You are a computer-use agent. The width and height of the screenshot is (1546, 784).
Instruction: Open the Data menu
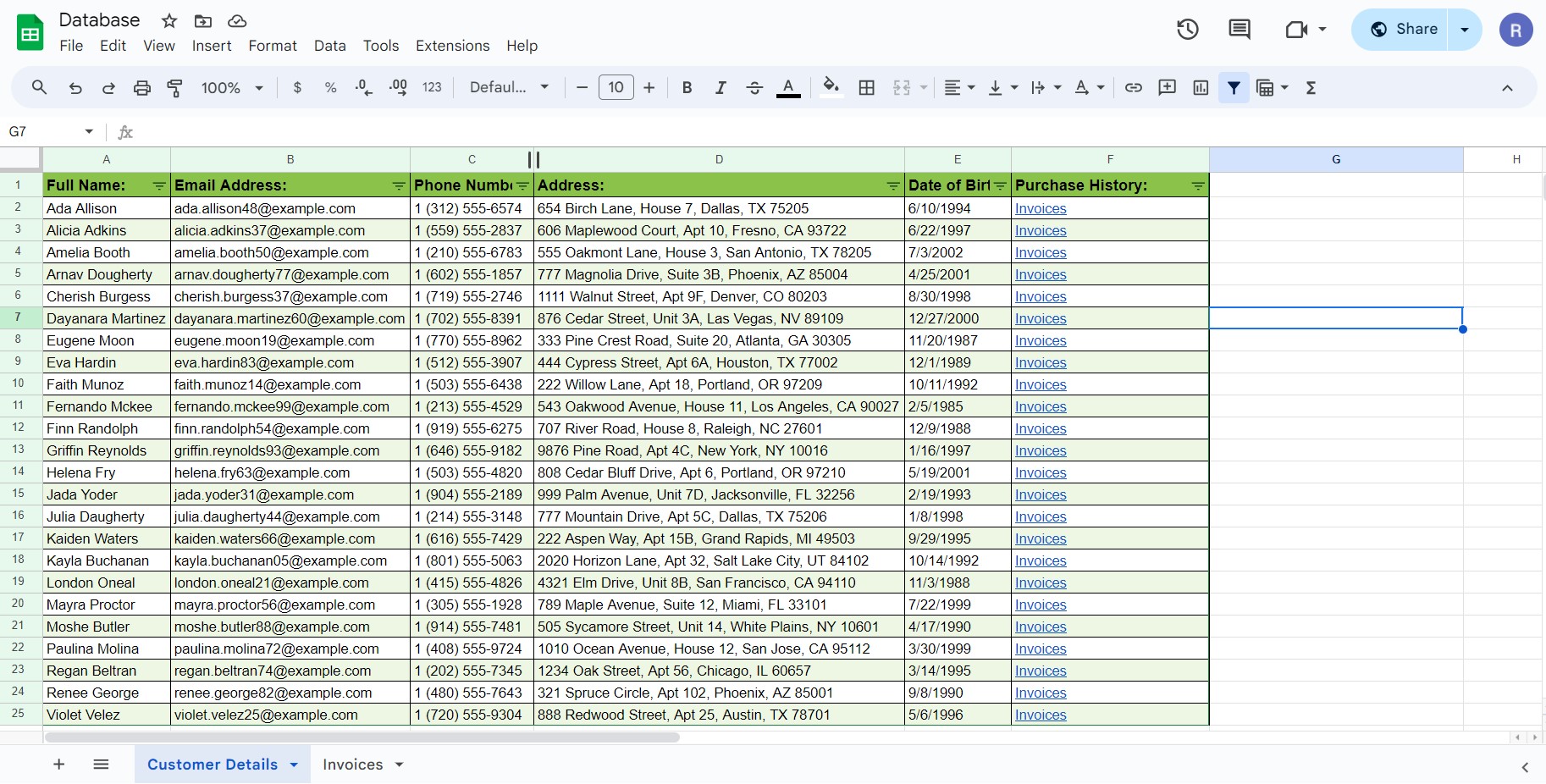pyautogui.click(x=330, y=46)
